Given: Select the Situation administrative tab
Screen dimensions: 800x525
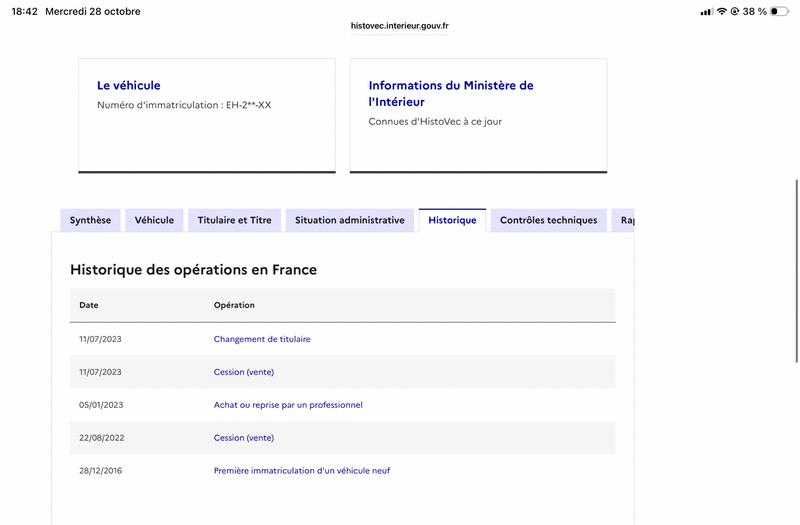Looking at the screenshot, I should 349,220.
